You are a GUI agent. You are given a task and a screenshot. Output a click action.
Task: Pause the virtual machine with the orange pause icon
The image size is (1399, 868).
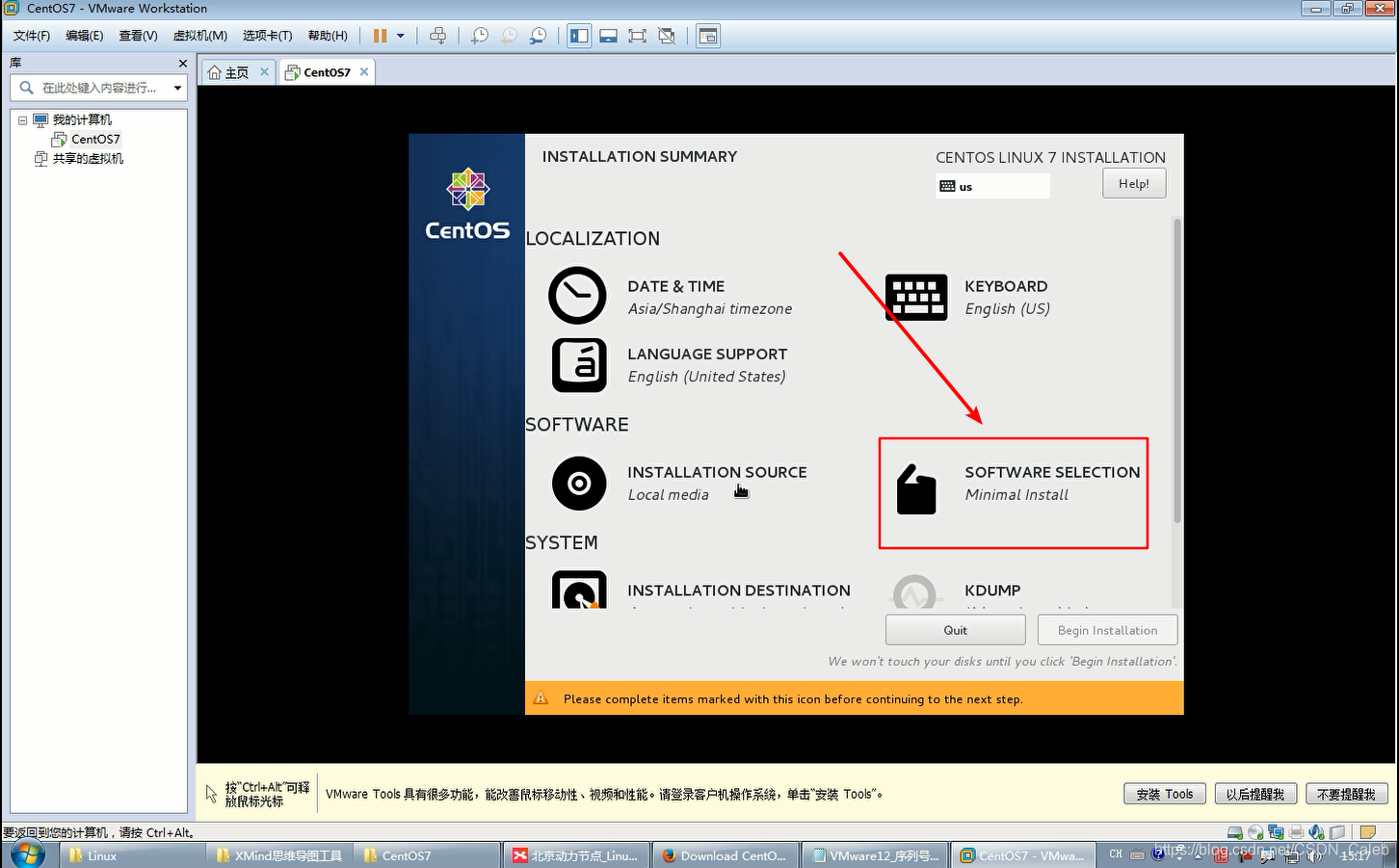(380, 36)
